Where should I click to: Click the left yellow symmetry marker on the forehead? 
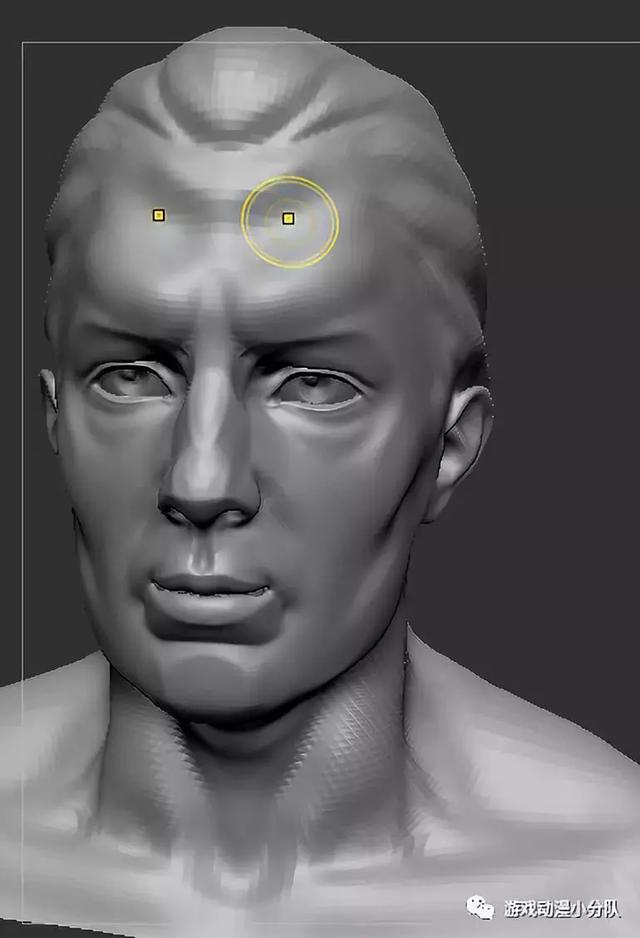(x=159, y=215)
